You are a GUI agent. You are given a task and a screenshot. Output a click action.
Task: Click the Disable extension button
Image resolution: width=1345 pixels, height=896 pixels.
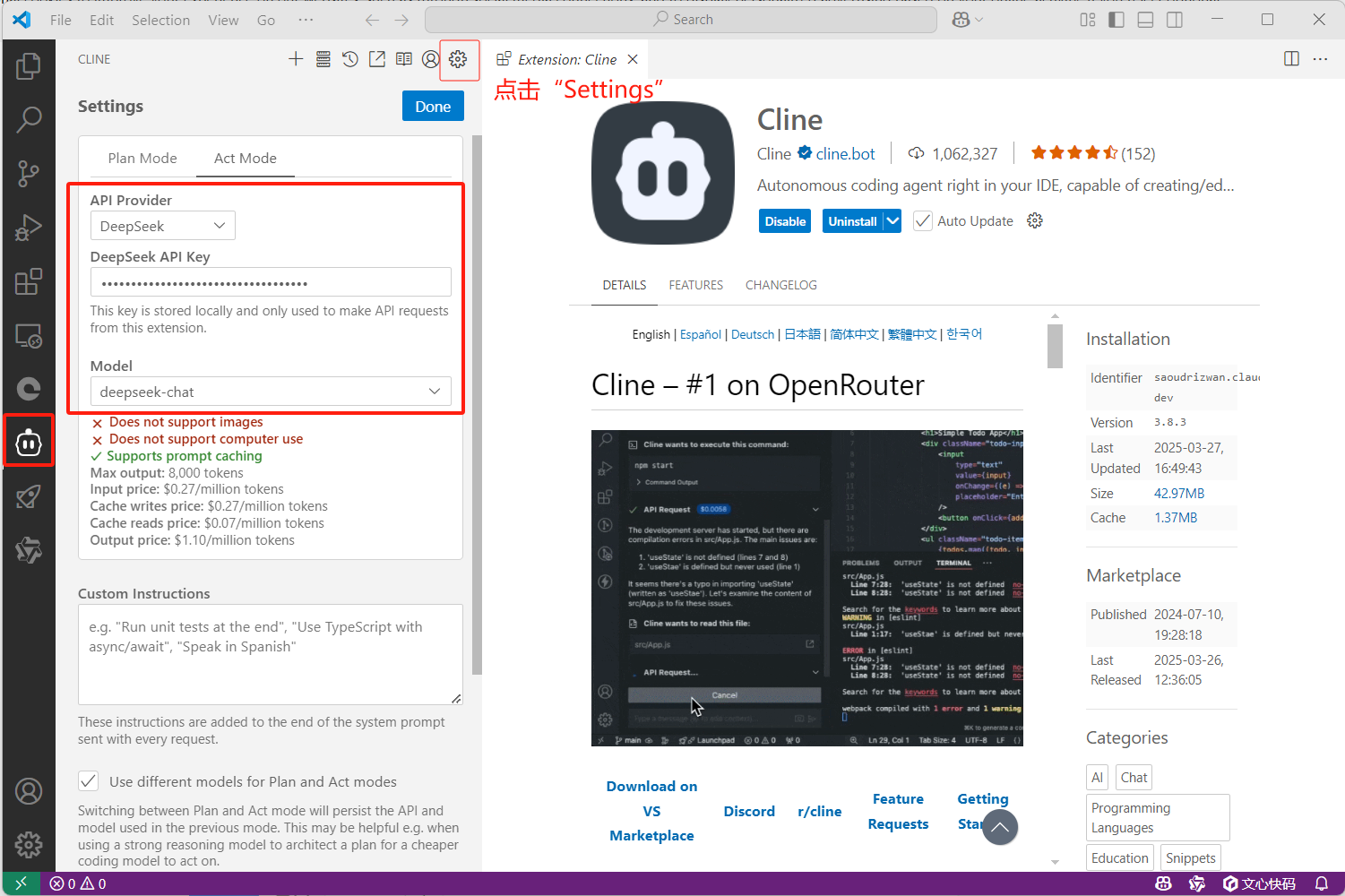785,221
